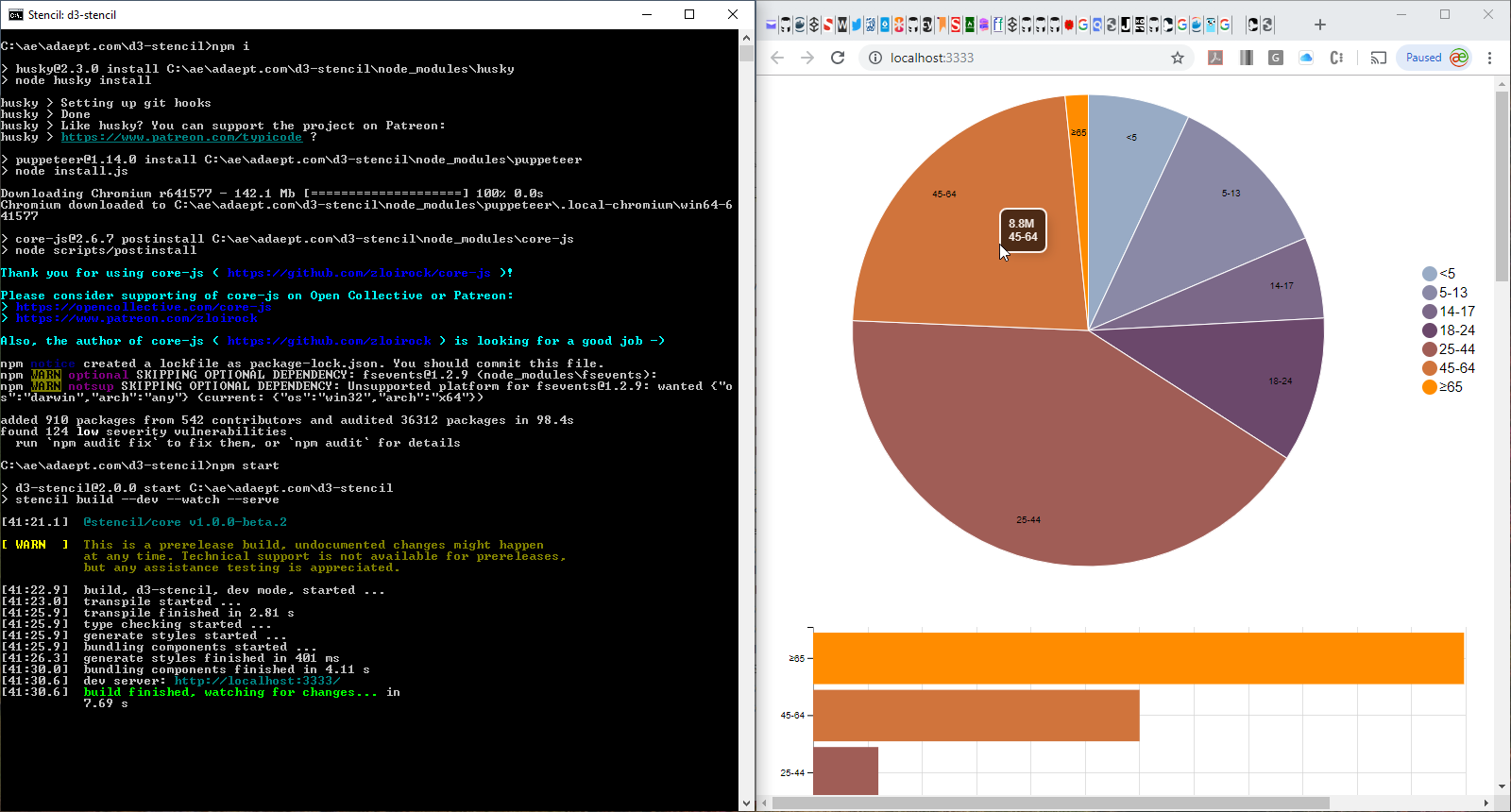Click the browser Back arrow
This screenshot has width=1511, height=812.
pos(777,58)
